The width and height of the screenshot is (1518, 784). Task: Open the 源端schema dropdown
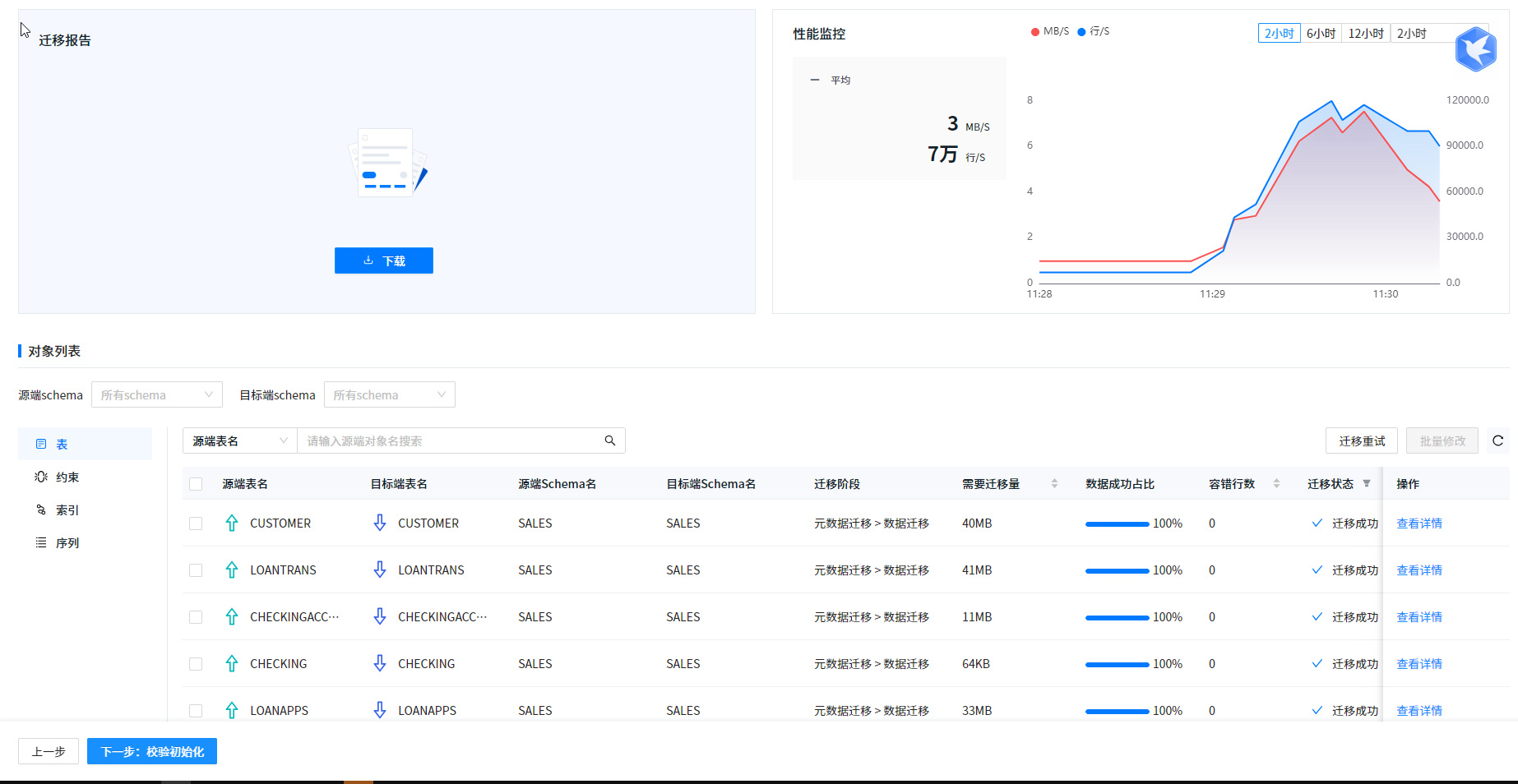[x=157, y=394]
